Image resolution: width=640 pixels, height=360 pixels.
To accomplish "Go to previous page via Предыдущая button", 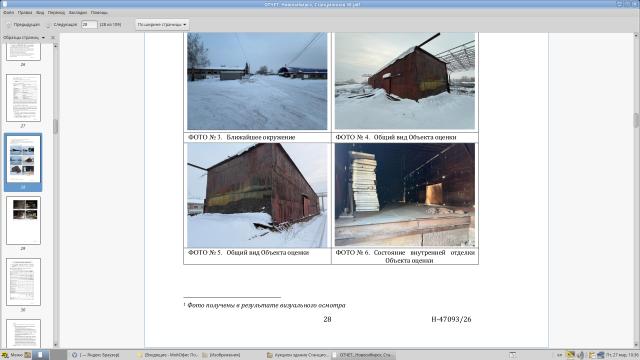I will click(x=23, y=25).
